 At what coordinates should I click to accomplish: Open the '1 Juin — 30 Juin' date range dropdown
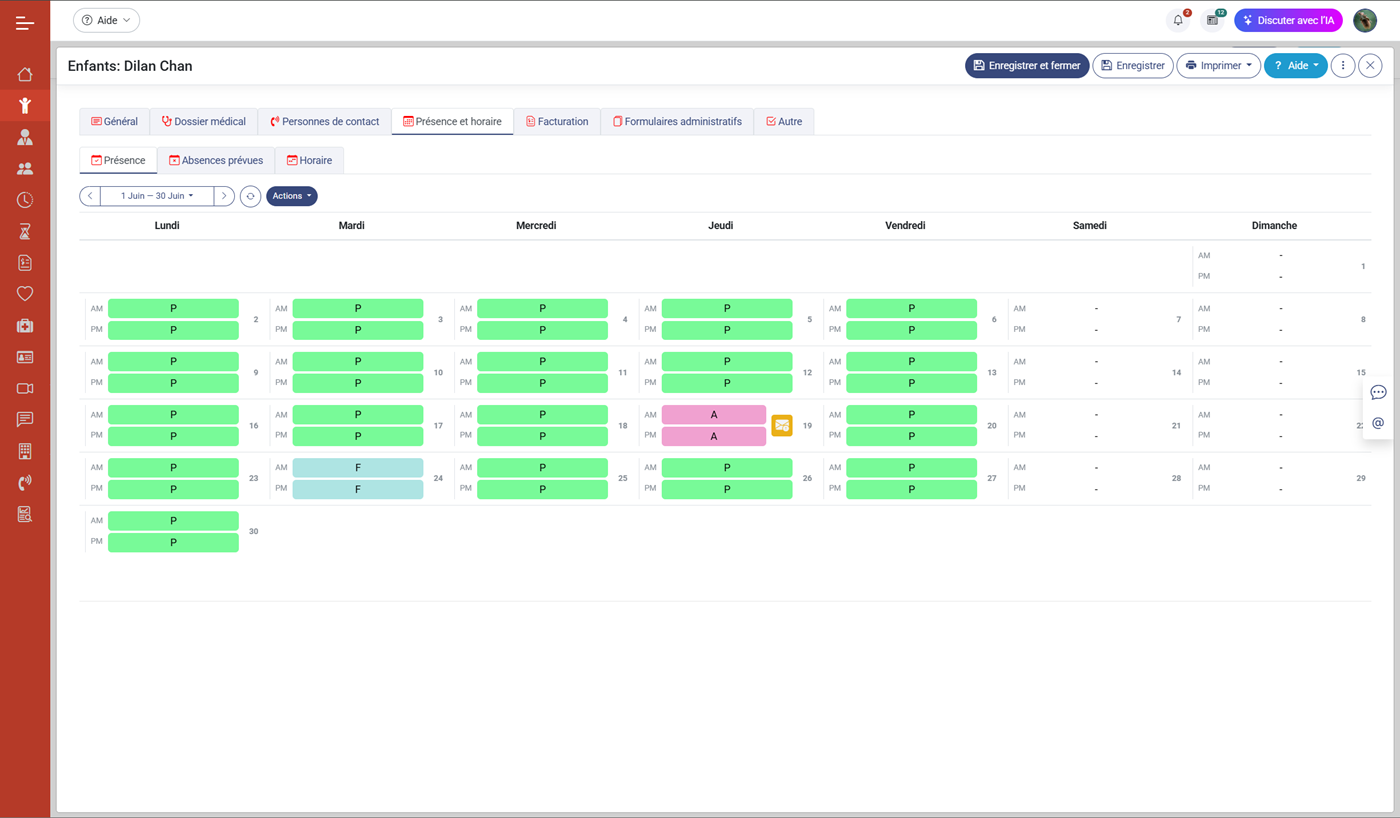(157, 196)
